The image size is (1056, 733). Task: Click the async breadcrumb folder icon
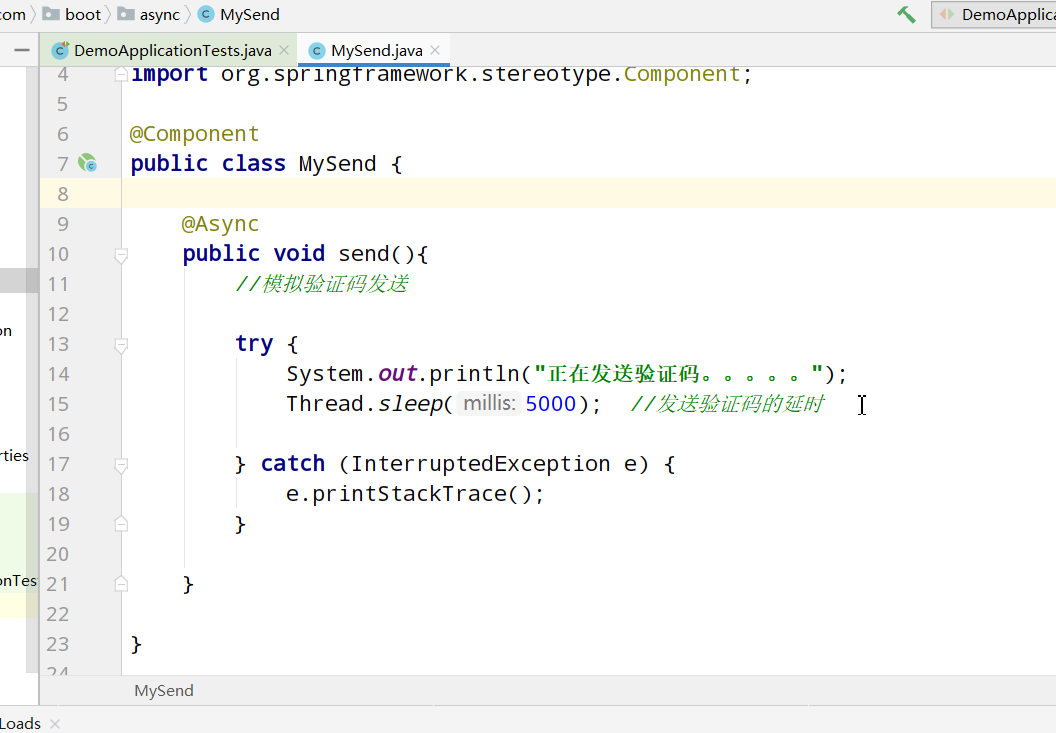[126, 14]
